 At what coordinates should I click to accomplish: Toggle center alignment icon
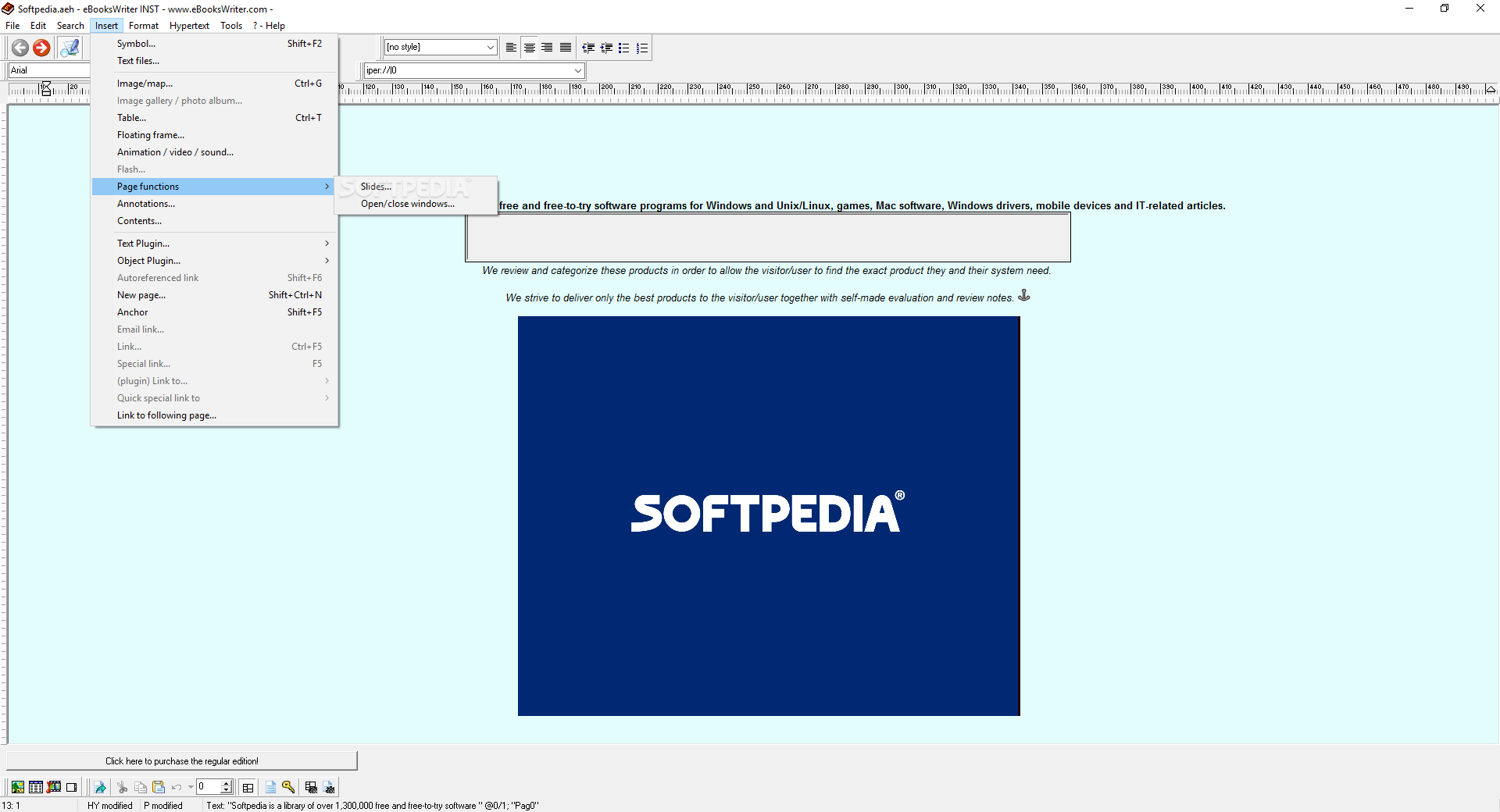pyautogui.click(x=529, y=48)
